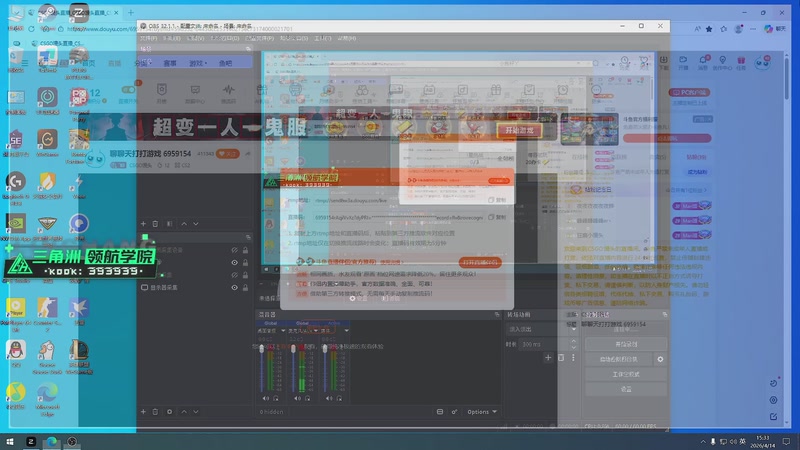Adjust the second mixer channel volume fader
This screenshot has width=800, height=450.
[293, 349]
